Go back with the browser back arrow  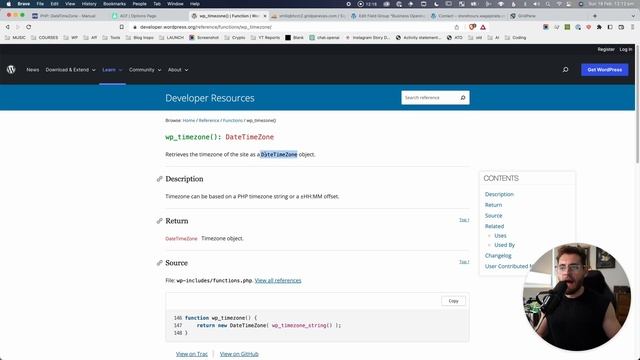pyautogui.click(x=7, y=27)
